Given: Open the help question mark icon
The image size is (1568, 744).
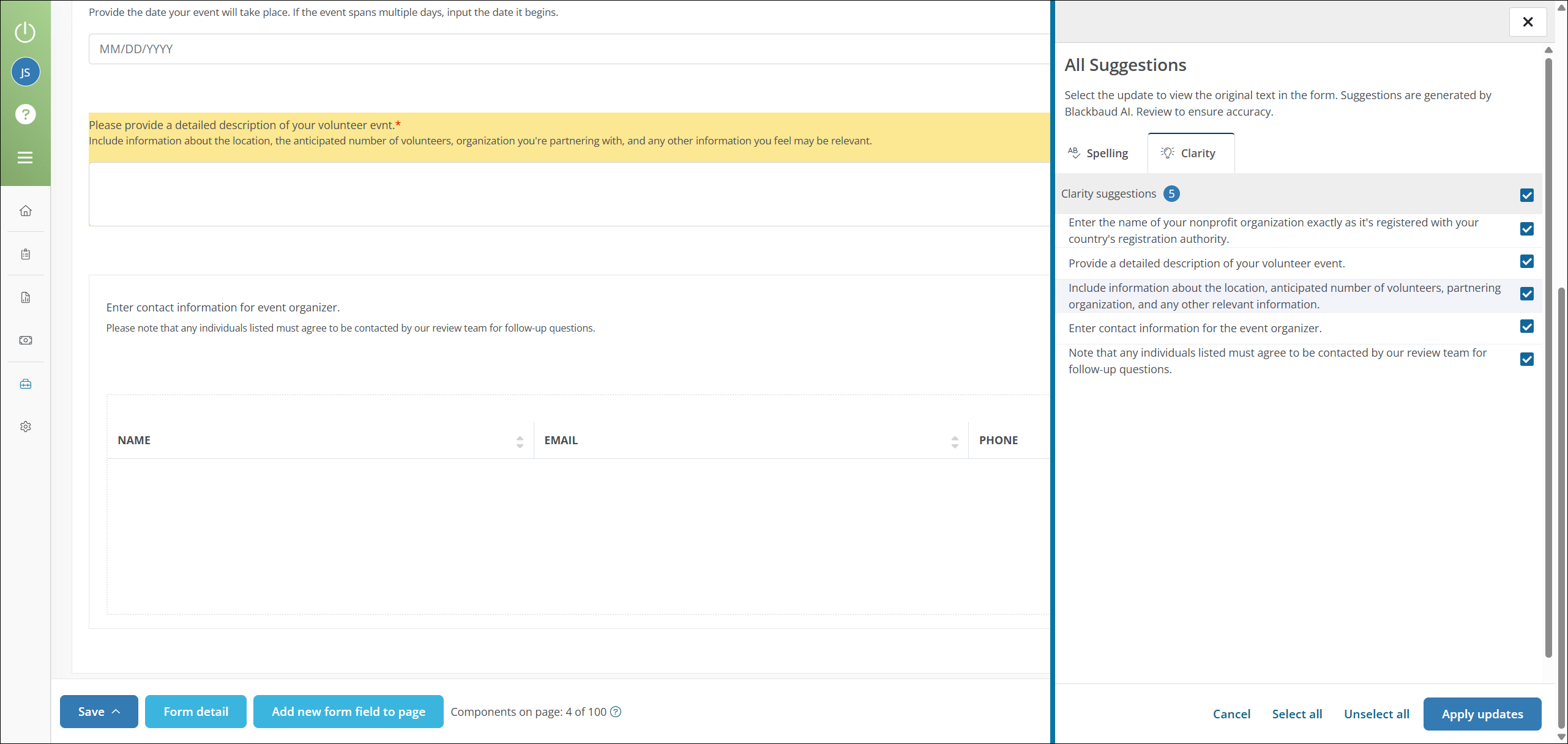Looking at the screenshot, I should click(25, 114).
